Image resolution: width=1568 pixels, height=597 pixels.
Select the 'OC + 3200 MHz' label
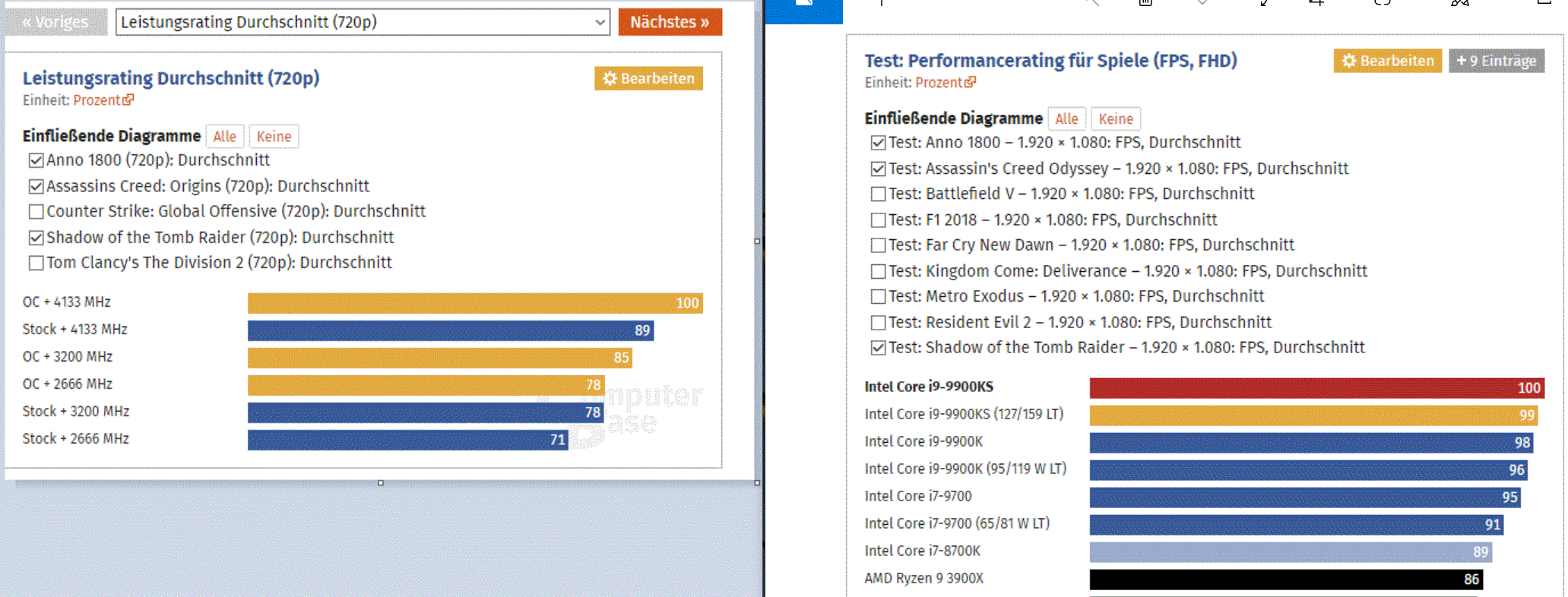(x=67, y=357)
